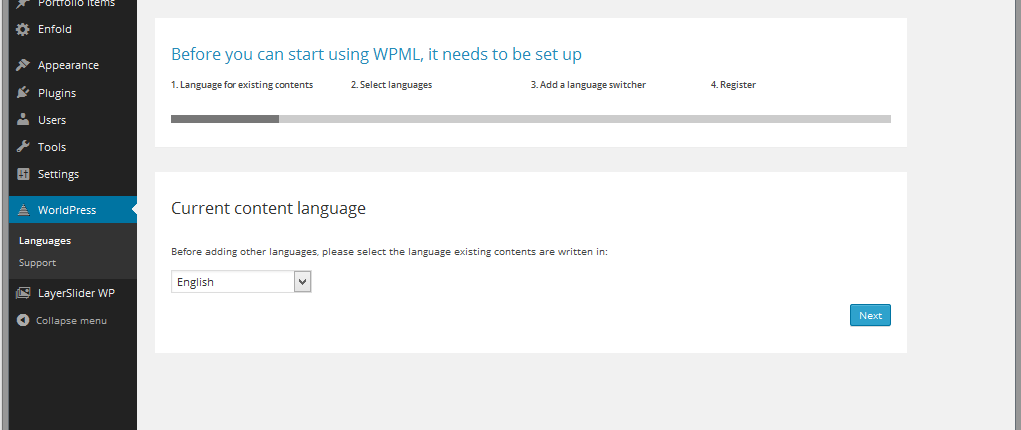This screenshot has width=1021, height=430.
Task: Click the Appearance paintbrush icon
Action: pyautogui.click(x=23, y=65)
